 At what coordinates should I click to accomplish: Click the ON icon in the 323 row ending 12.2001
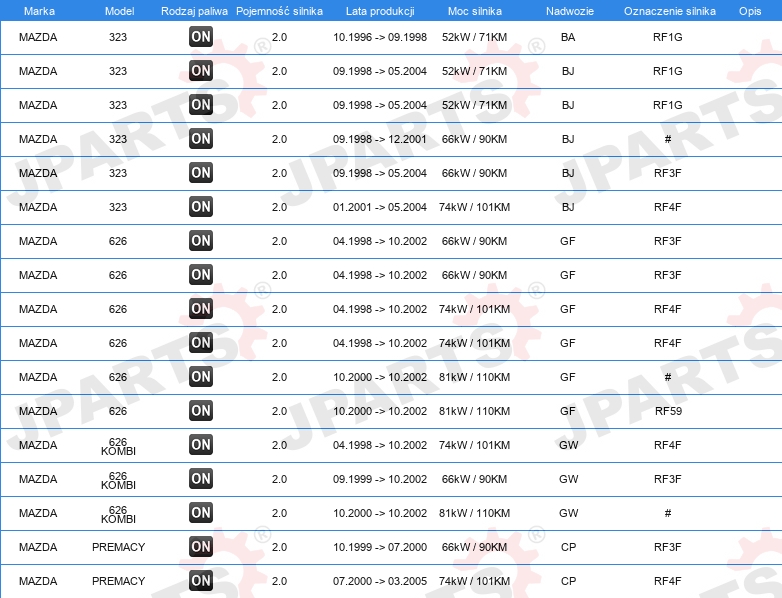tap(201, 139)
